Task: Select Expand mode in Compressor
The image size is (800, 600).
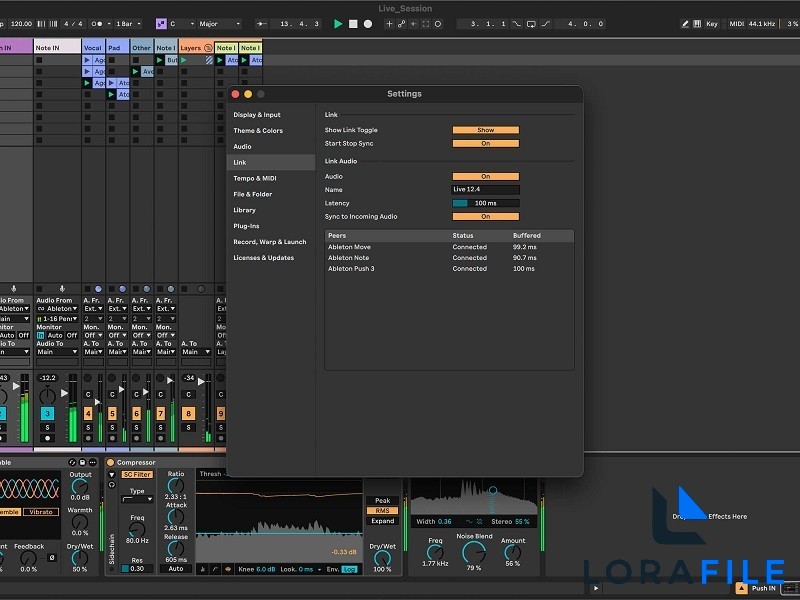Action: pos(383,521)
